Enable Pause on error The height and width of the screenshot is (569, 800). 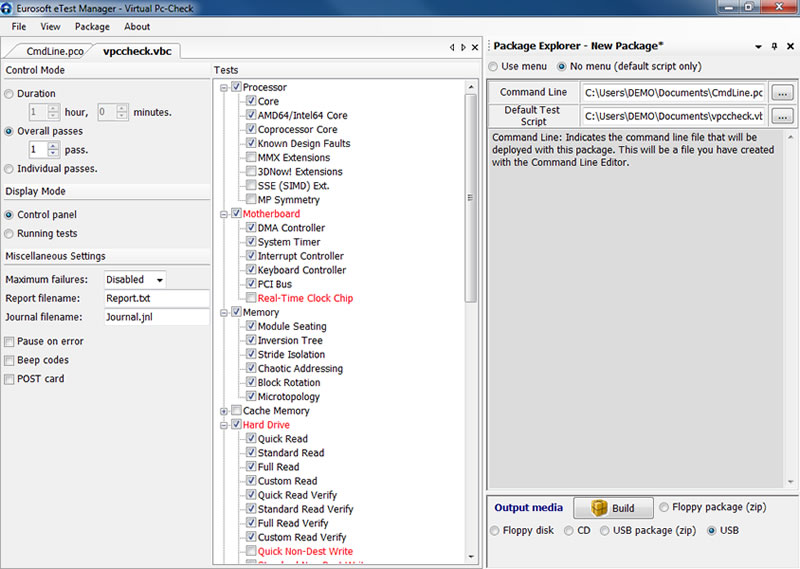pos(9,341)
